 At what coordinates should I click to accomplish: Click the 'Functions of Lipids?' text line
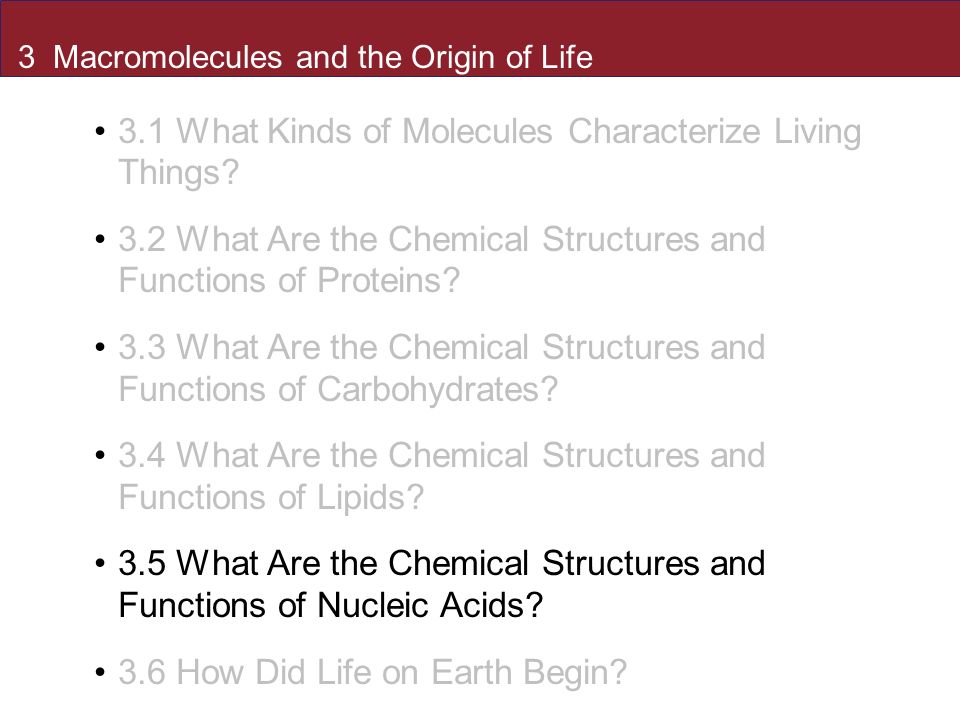click(x=271, y=497)
